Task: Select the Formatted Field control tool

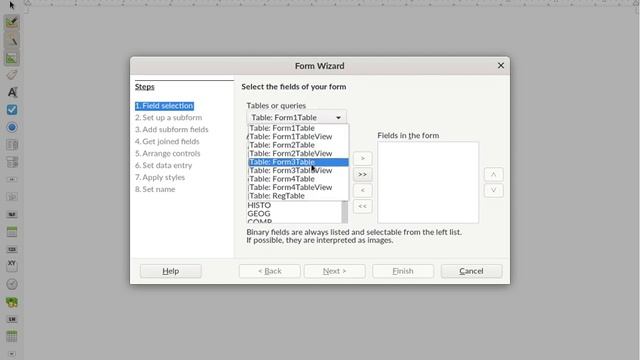Action: [12, 214]
